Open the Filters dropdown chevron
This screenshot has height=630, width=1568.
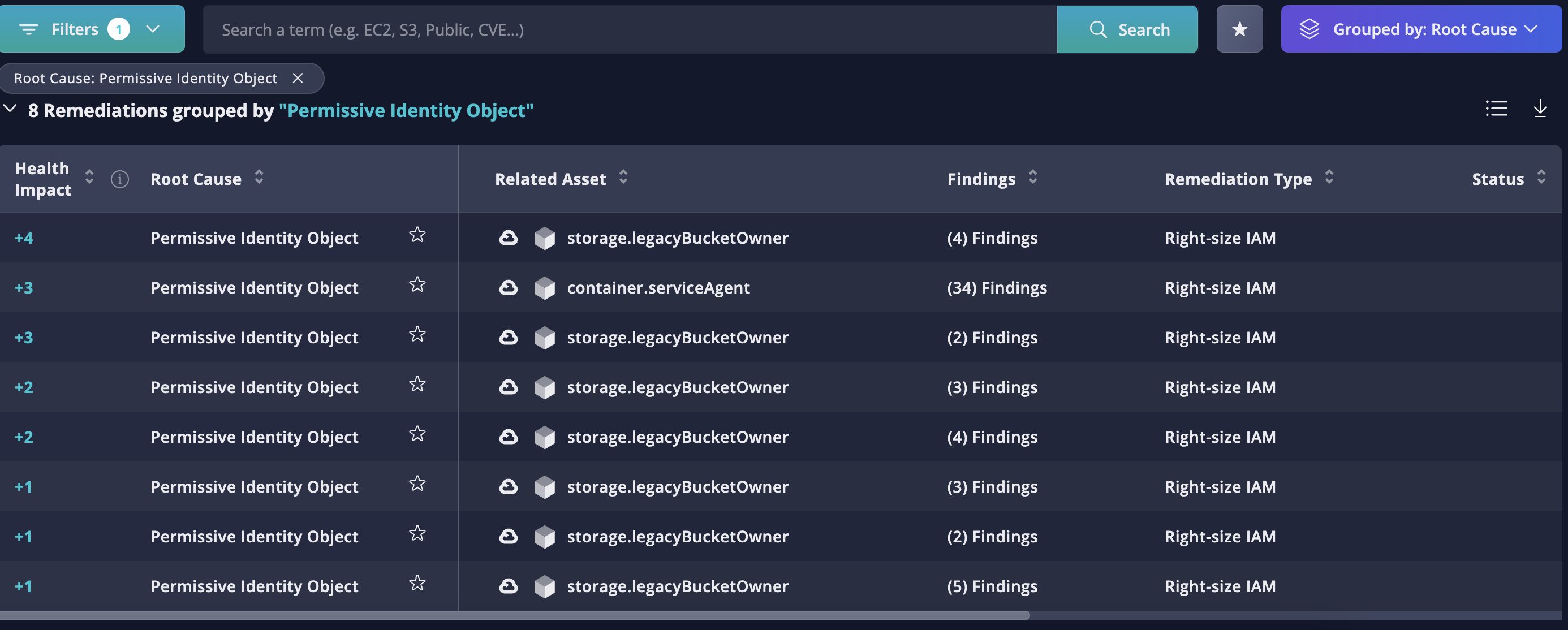pyautogui.click(x=150, y=29)
